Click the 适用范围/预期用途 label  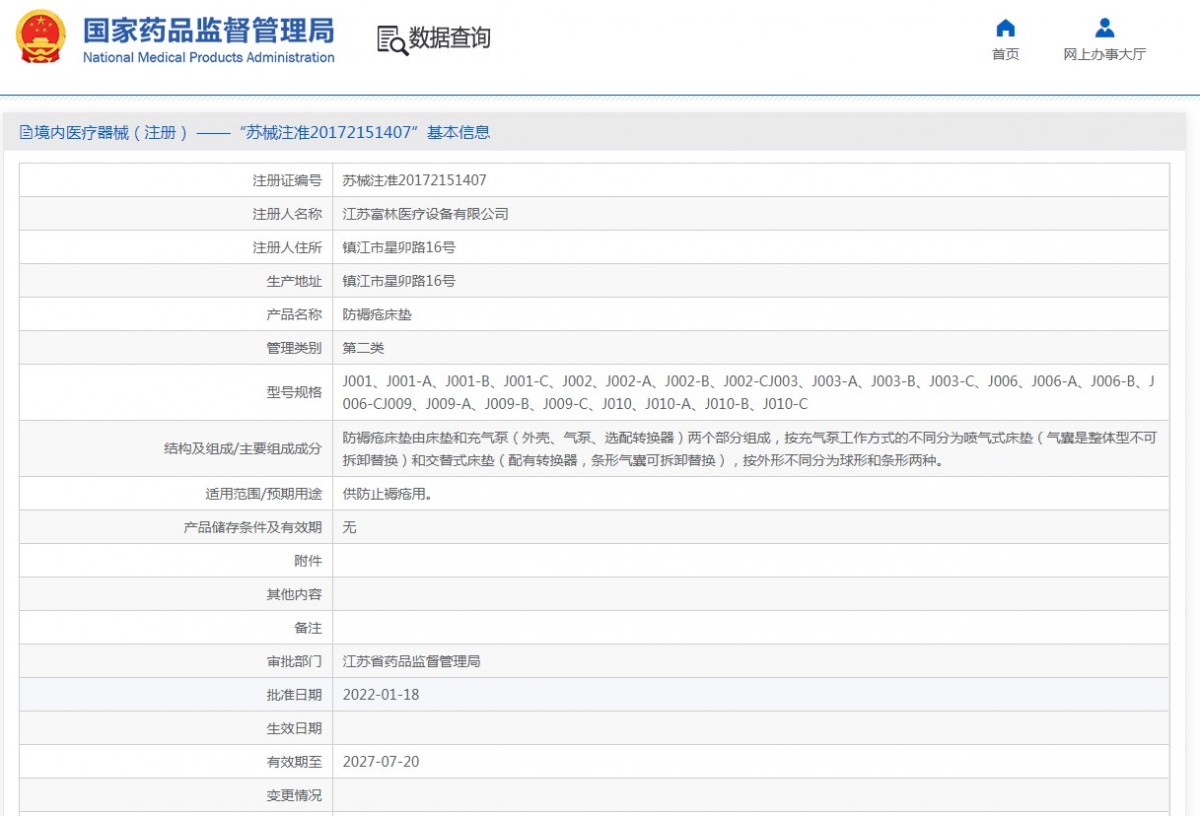point(264,494)
